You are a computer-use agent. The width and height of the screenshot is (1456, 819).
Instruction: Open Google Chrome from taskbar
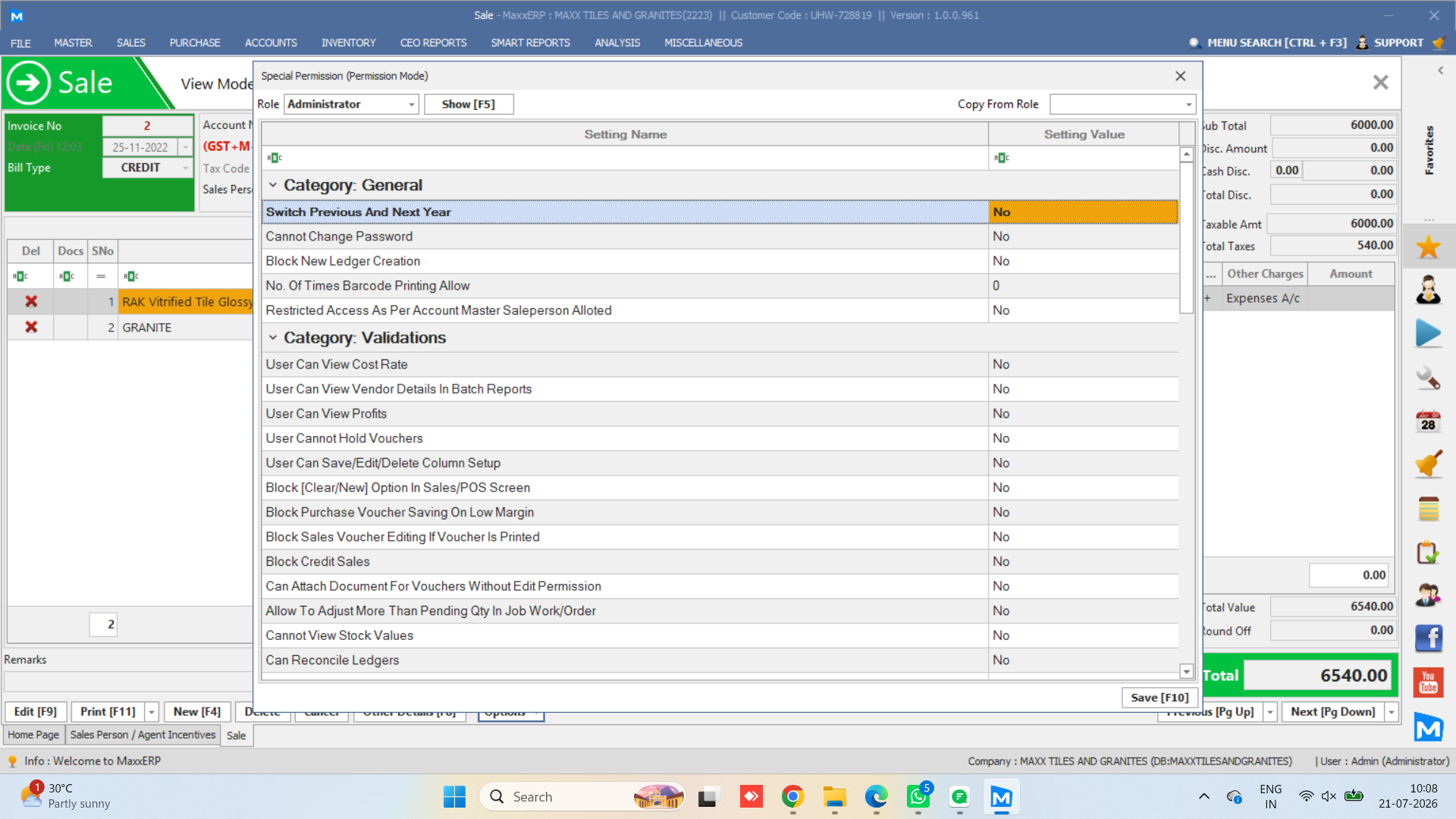tap(792, 797)
